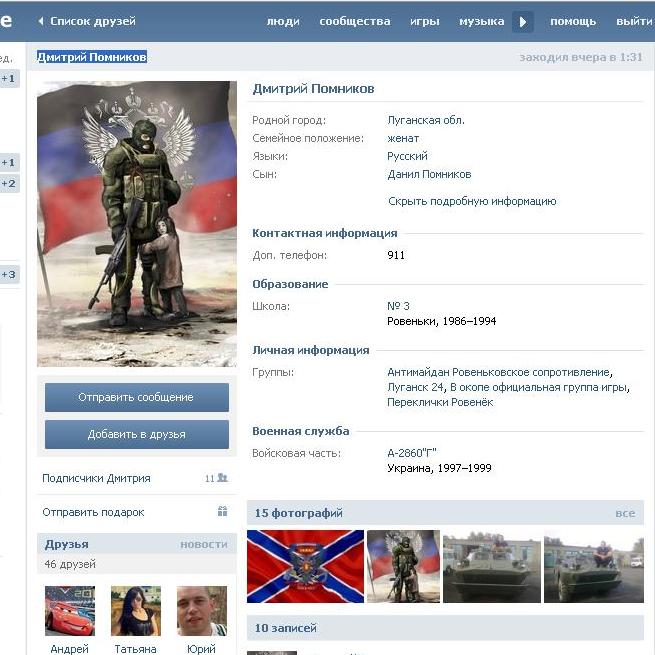Click school link № 3
Image resolution: width=655 pixels, height=655 pixels.
click(398, 306)
